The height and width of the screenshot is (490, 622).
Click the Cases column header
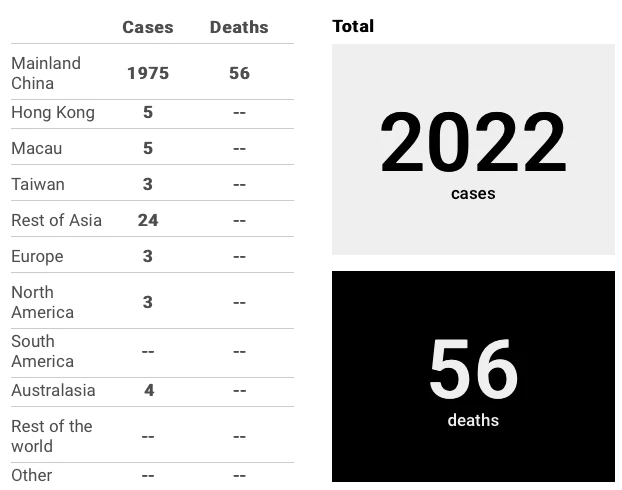pyautogui.click(x=148, y=27)
